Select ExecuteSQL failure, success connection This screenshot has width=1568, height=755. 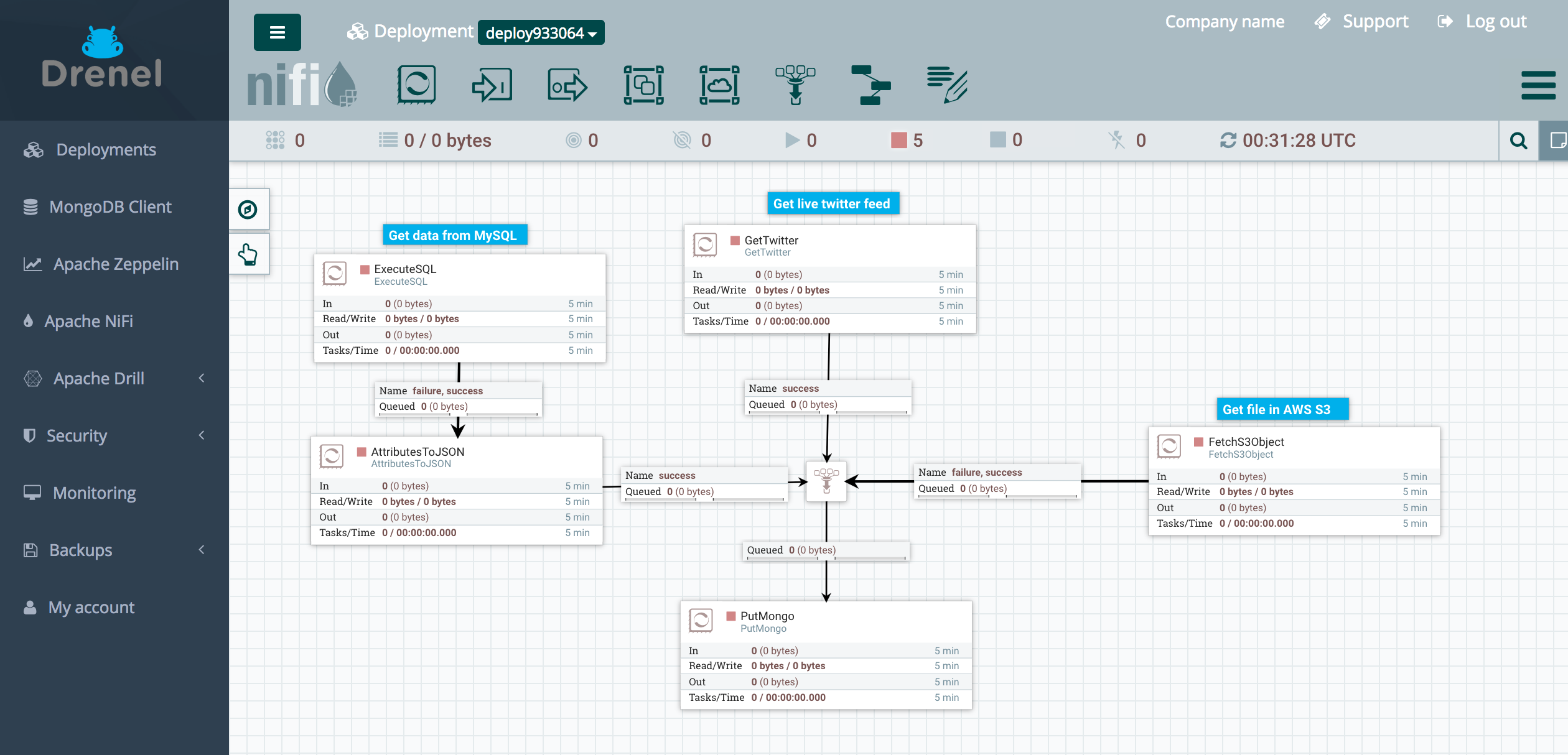coord(459,399)
